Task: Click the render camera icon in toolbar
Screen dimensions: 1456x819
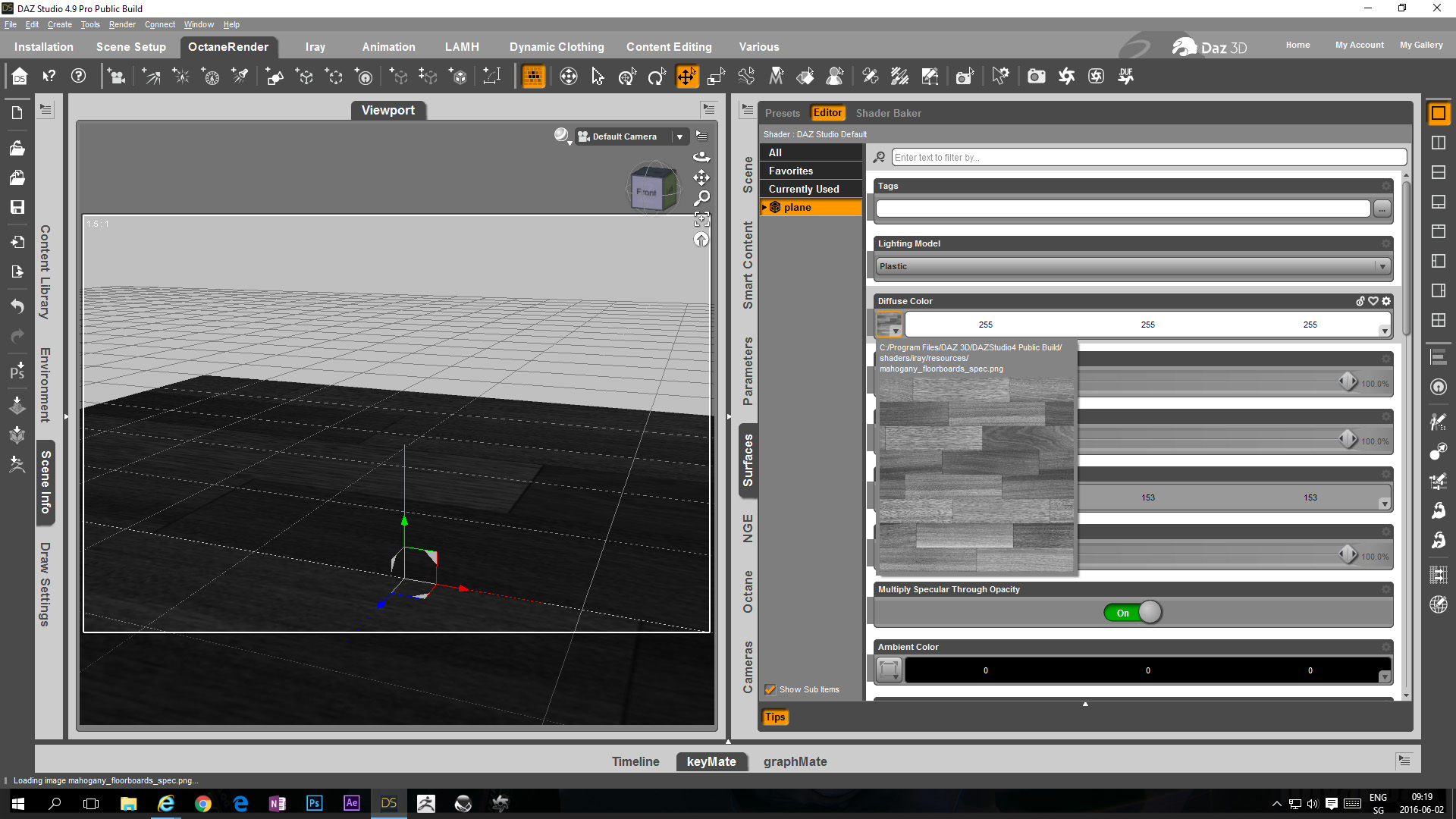Action: [x=1036, y=77]
